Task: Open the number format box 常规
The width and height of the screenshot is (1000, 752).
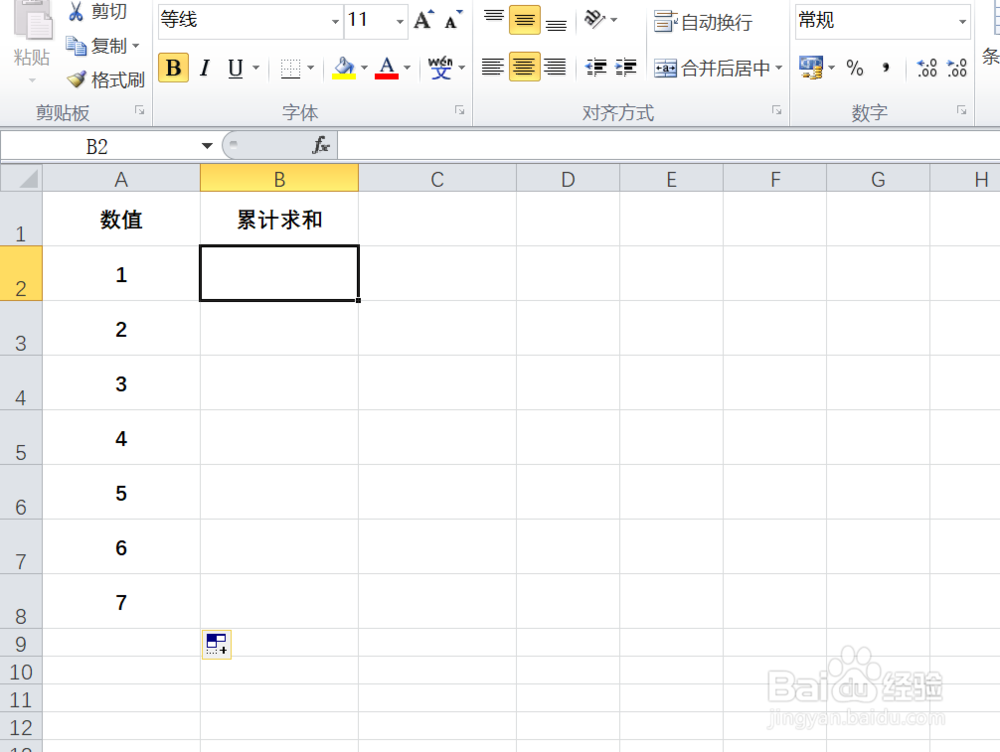Action: (x=883, y=20)
